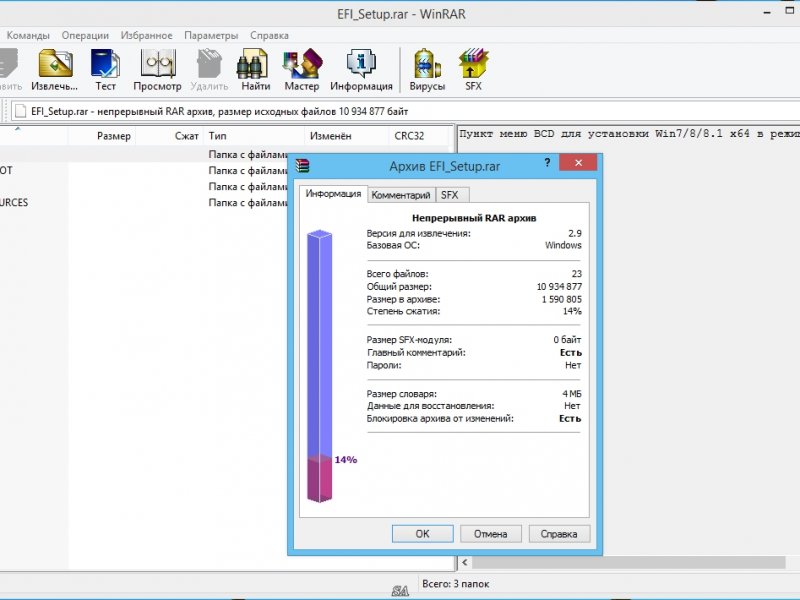Image resolution: width=800 pixels, height=600 pixels.
Task: Click the 'Версия для извлечения:' label
Action: click(418, 233)
